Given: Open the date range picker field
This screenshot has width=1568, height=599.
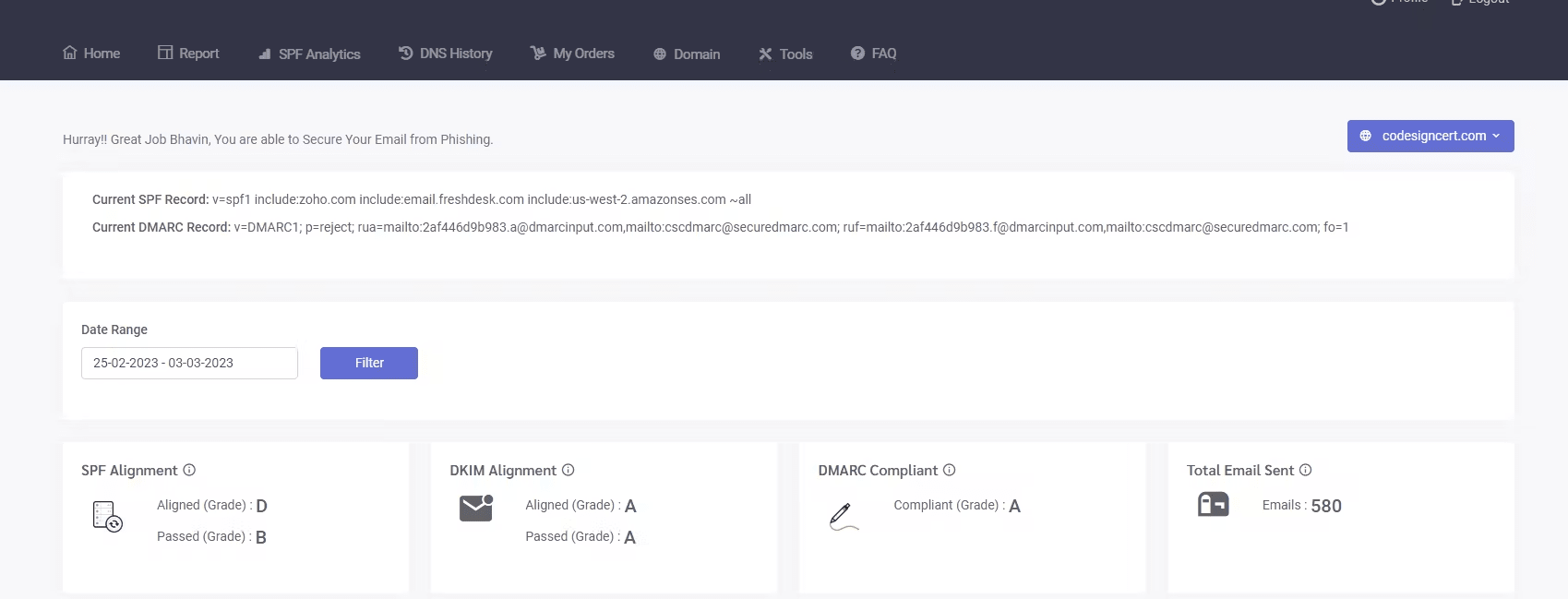Looking at the screenshot, I should (189, 363).
